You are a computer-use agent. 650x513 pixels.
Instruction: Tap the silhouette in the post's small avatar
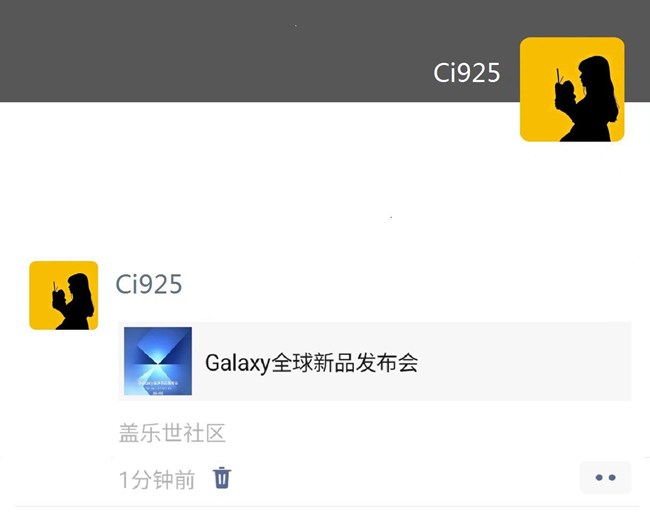(74, 302)
